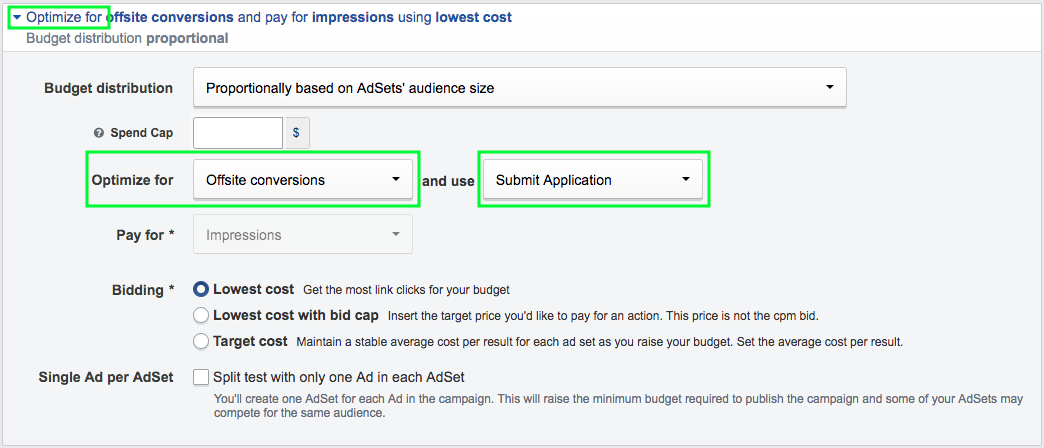Click 'lowest cost' in the header summary
The height and width of the screenshot is (448, 1044).
click(474, 18)
